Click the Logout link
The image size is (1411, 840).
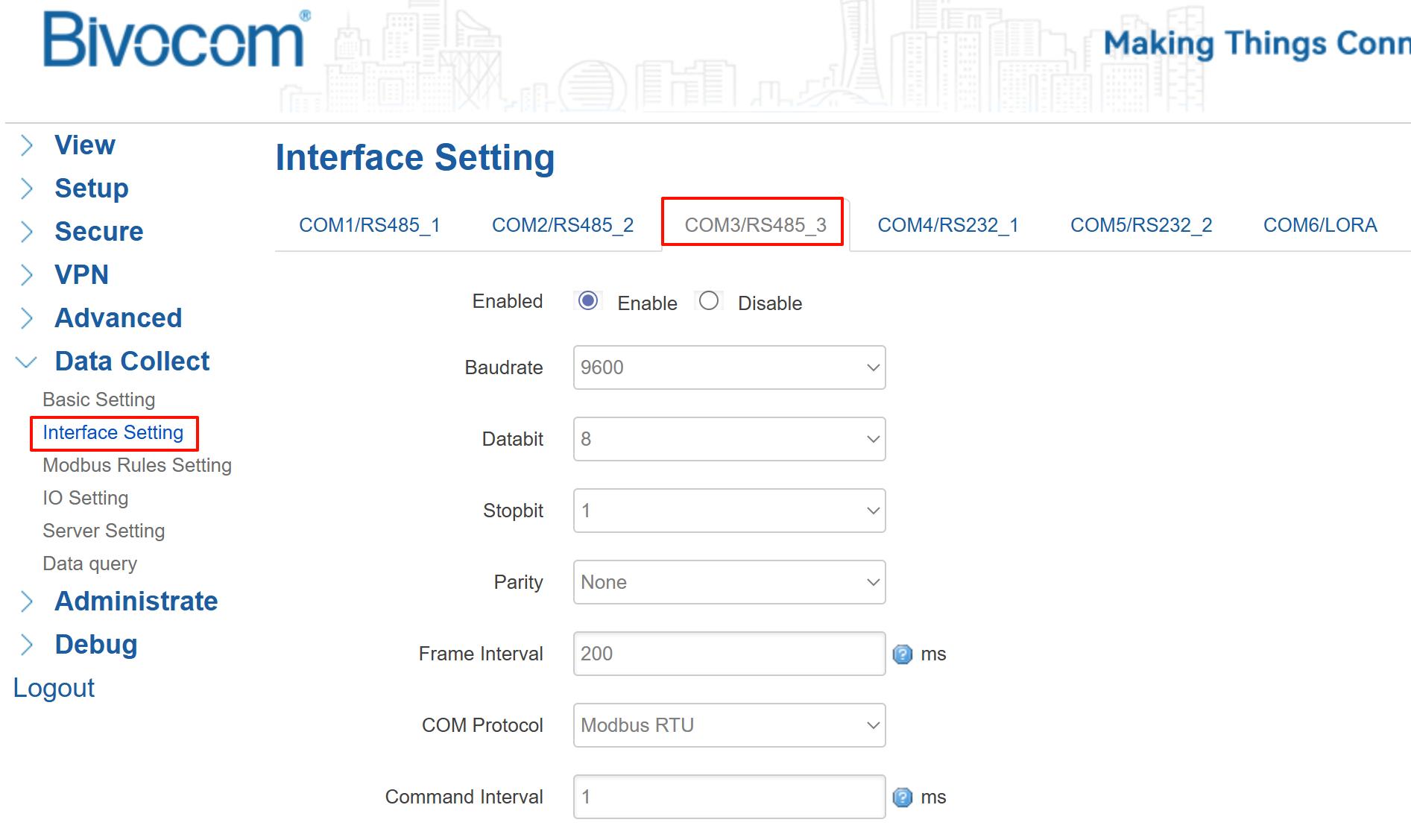click(54, 688)
